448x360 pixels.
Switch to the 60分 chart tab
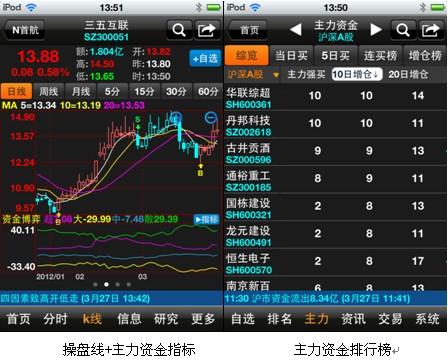pos(208,91)
